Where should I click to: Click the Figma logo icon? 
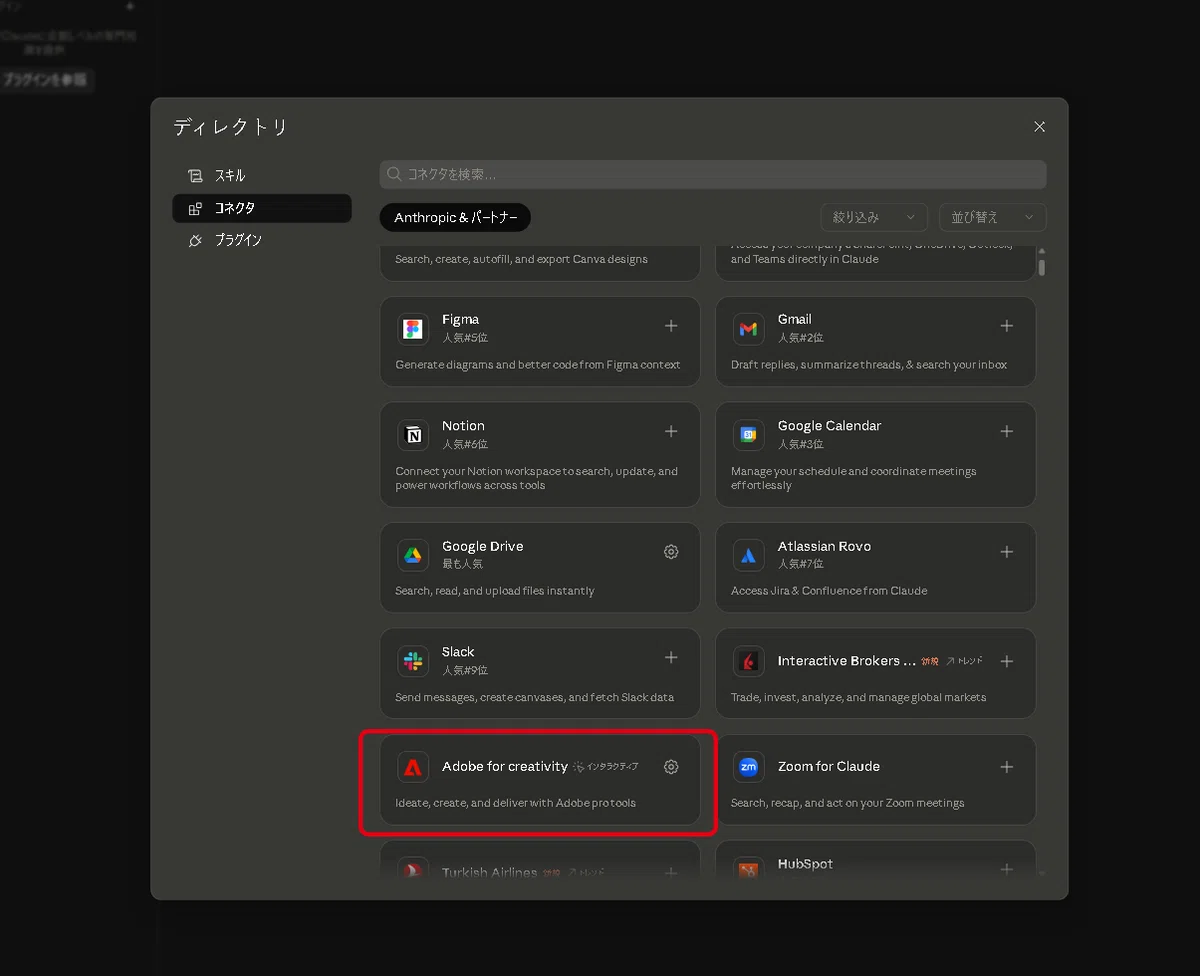(413, 329)
